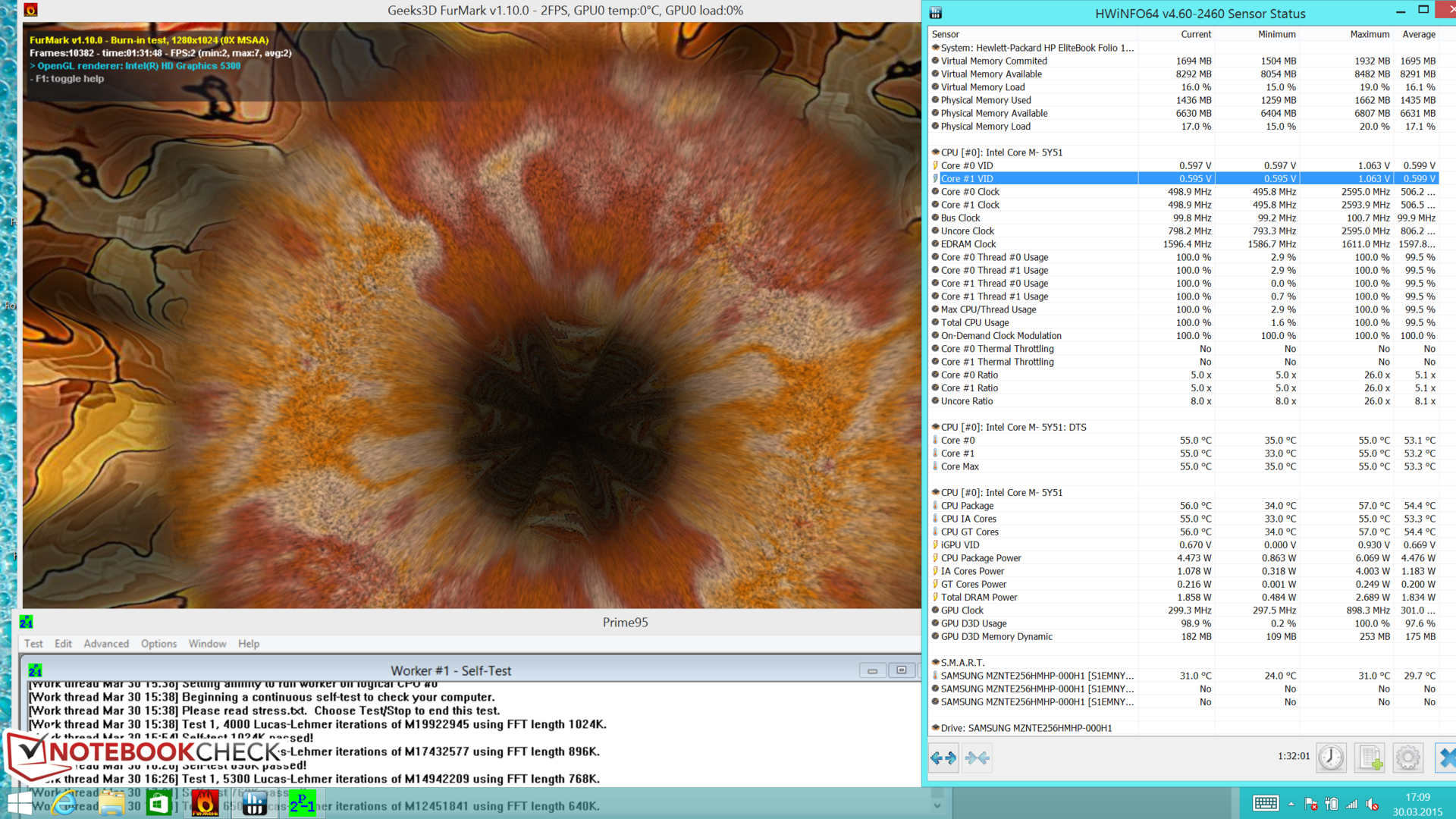Switch to FurMark via taskbar icon
1456x819 pixels.
click(206, 803)
